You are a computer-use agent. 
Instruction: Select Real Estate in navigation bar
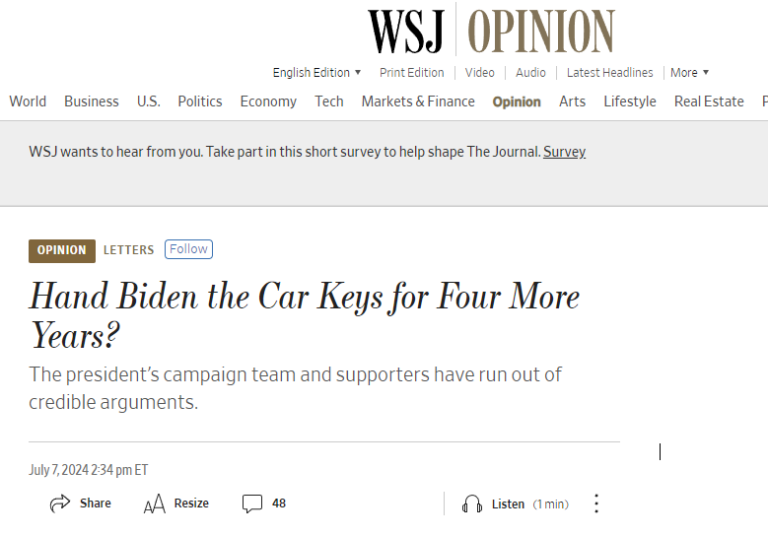point(709,102)
